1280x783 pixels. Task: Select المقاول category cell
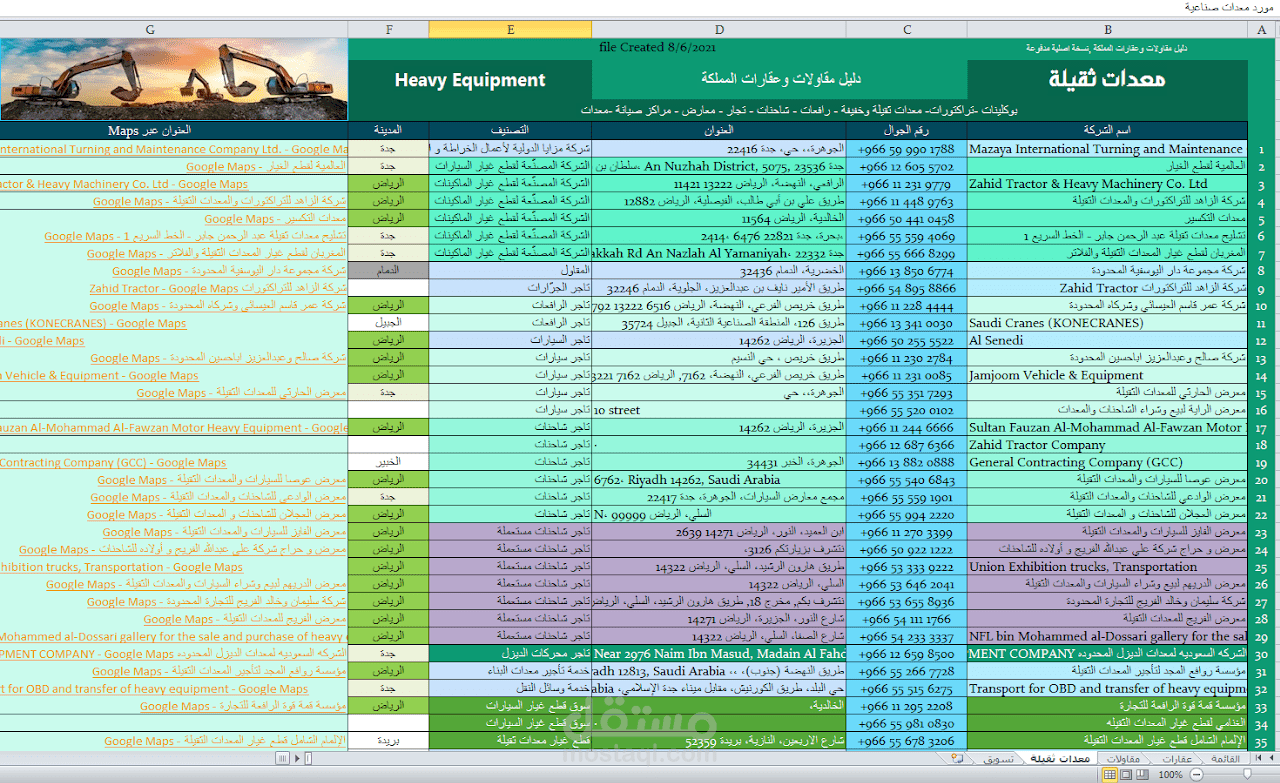pyautogui.click(x=510, y=271)
